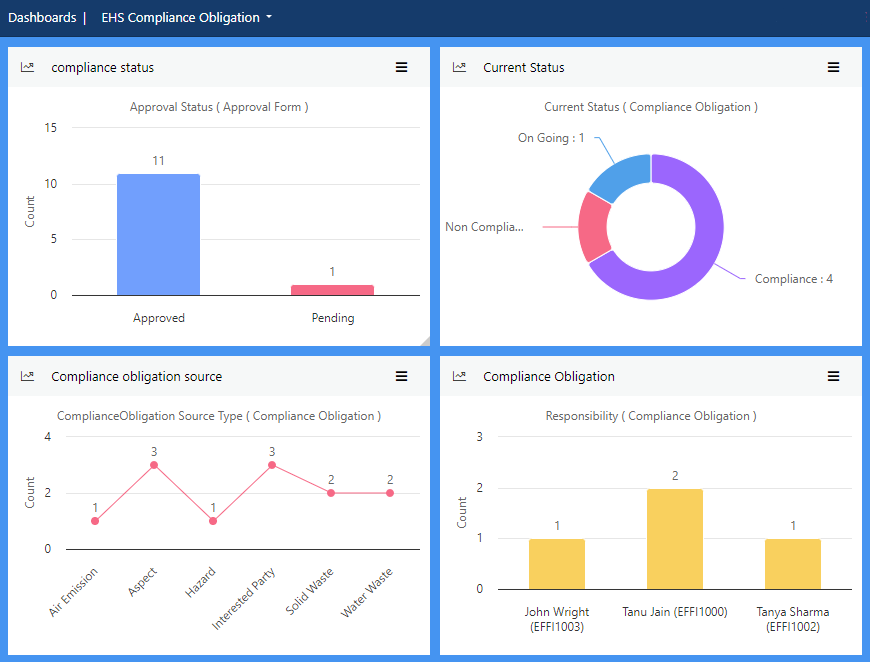The image size is (870, 662).
Task: Click chart icon beside Compliance Obligation title
Action: 459,377
